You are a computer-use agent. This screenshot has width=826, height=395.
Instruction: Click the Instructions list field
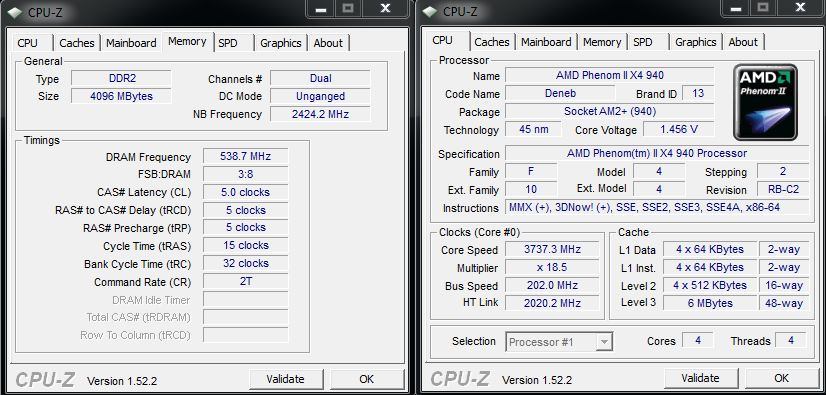pos(657,208)
